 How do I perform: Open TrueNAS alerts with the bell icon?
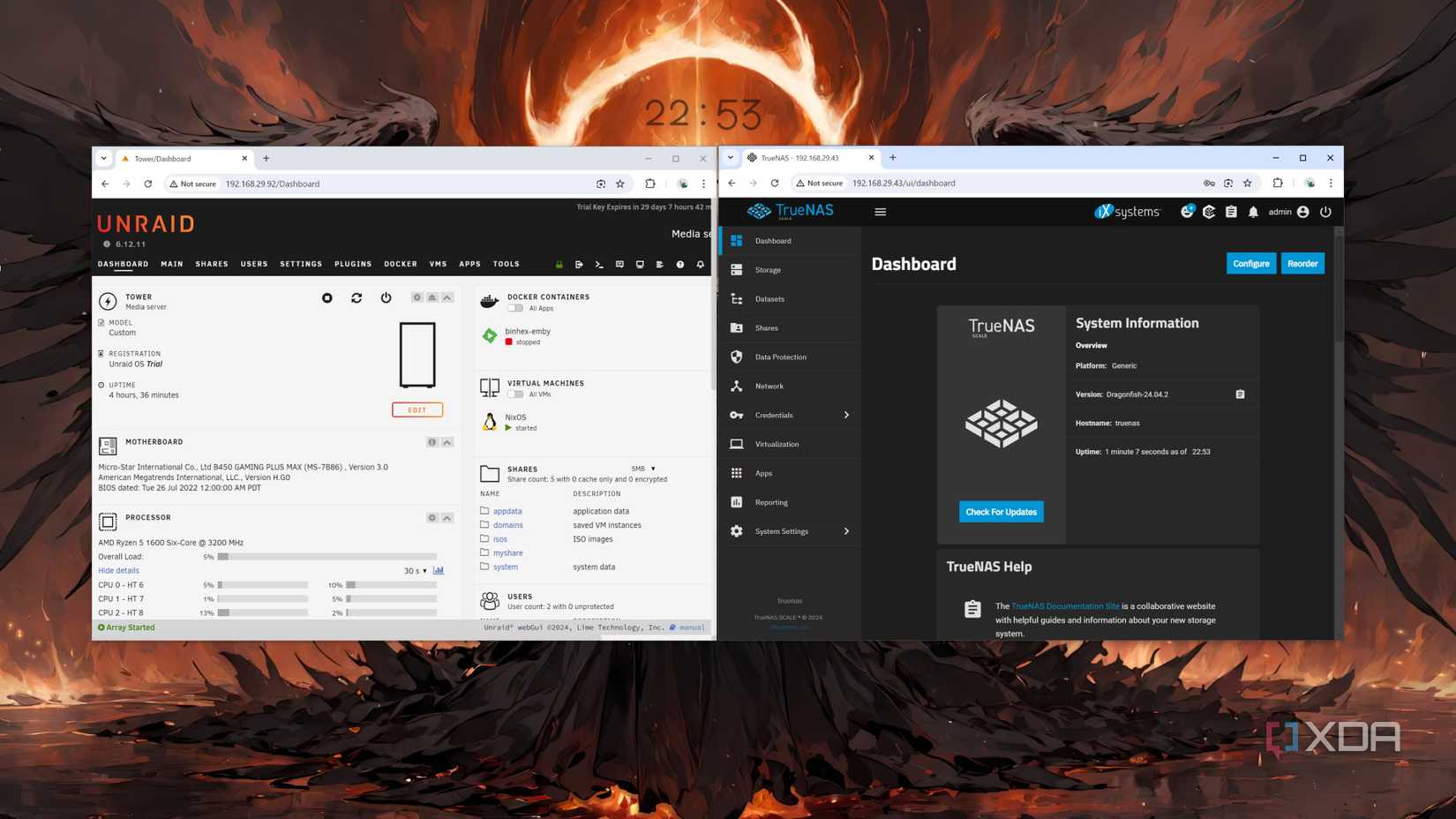(x=1253, y=212)
